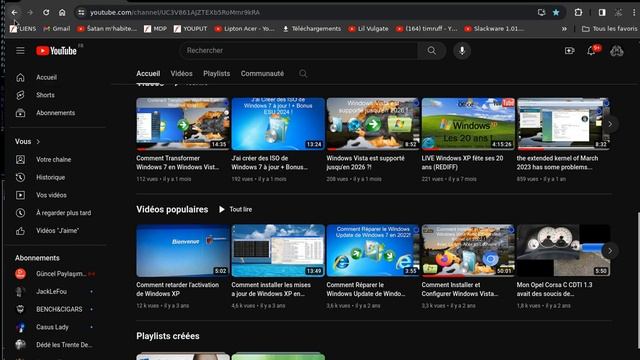Switch to the Vidéos channel tab
Viewport: 640px width, 360px height.
[x=181, y=73]
